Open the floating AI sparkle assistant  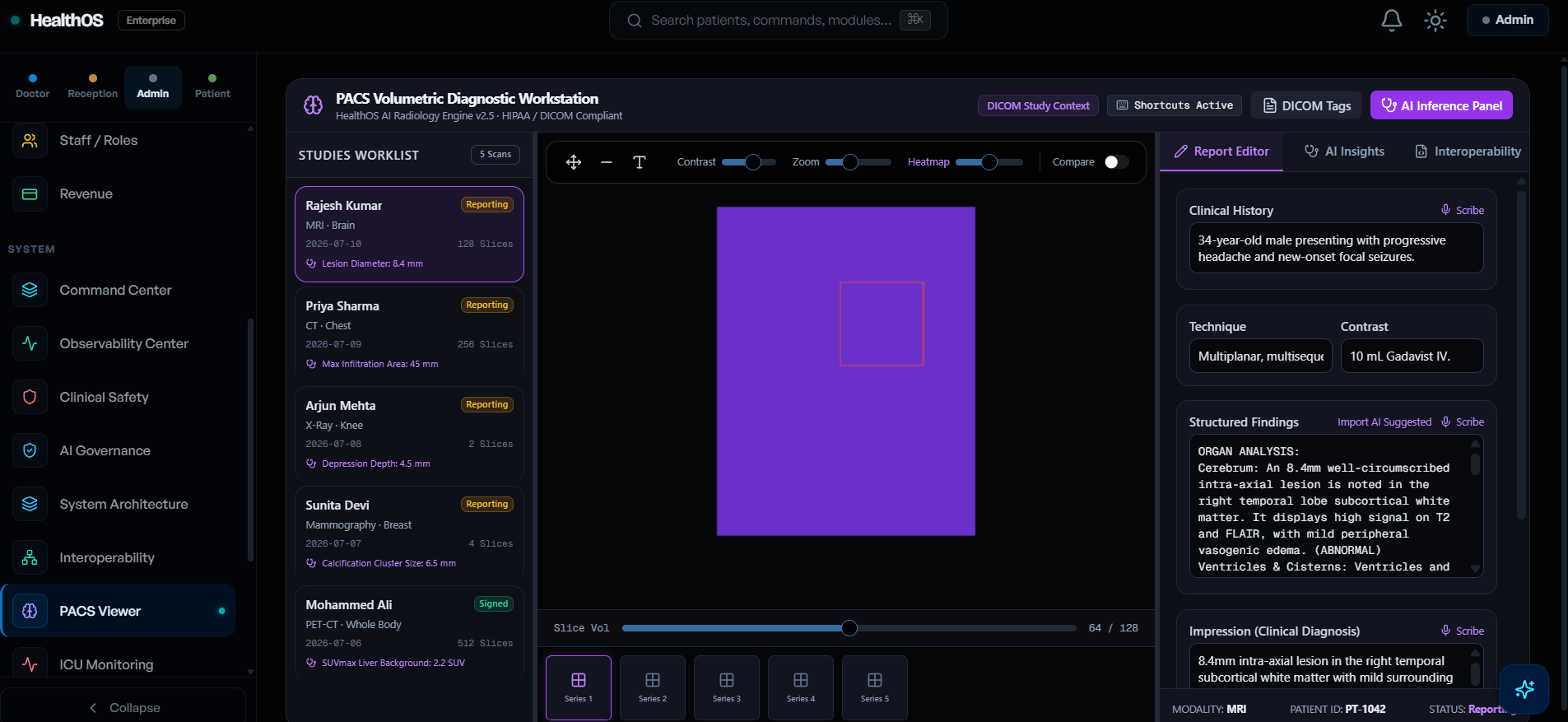tap(1524, 689)
